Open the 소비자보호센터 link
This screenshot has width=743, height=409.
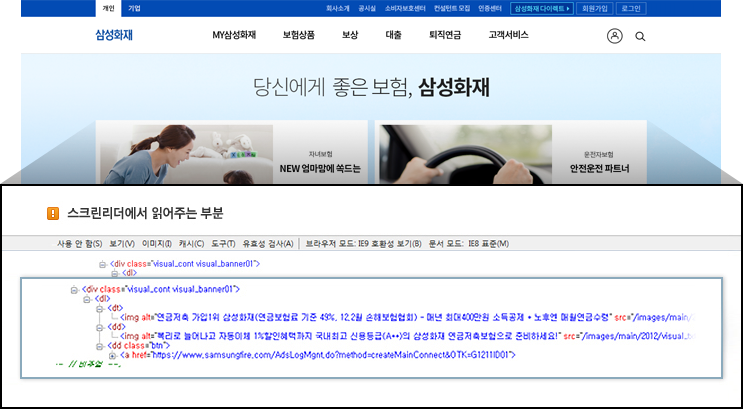[405, 9]
